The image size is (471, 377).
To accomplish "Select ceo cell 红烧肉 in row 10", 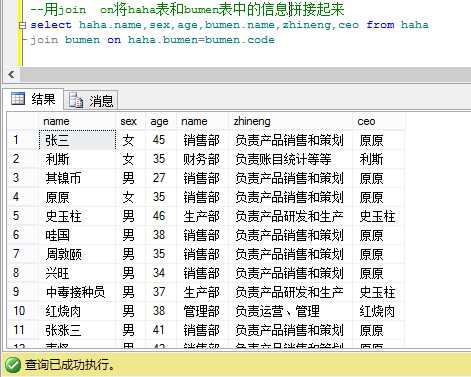I will [x=378, y=311].
